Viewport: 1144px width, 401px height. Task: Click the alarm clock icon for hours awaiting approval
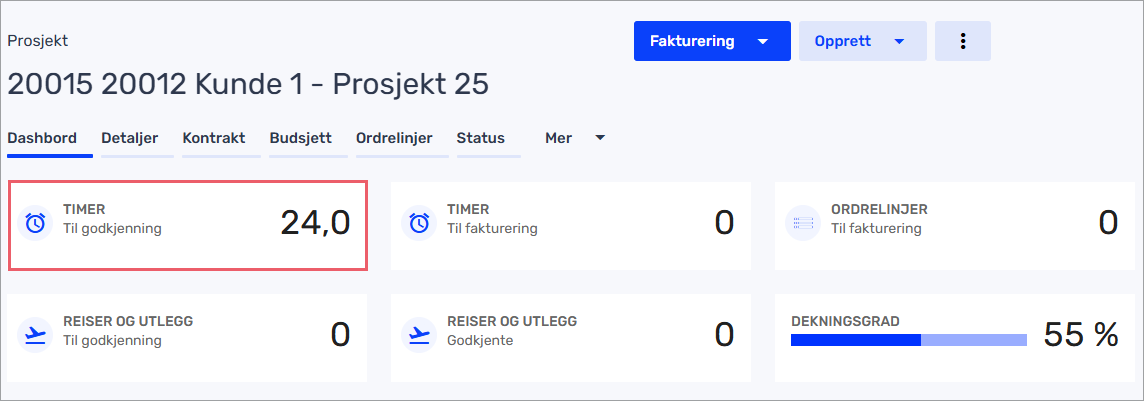coord(35,223)
